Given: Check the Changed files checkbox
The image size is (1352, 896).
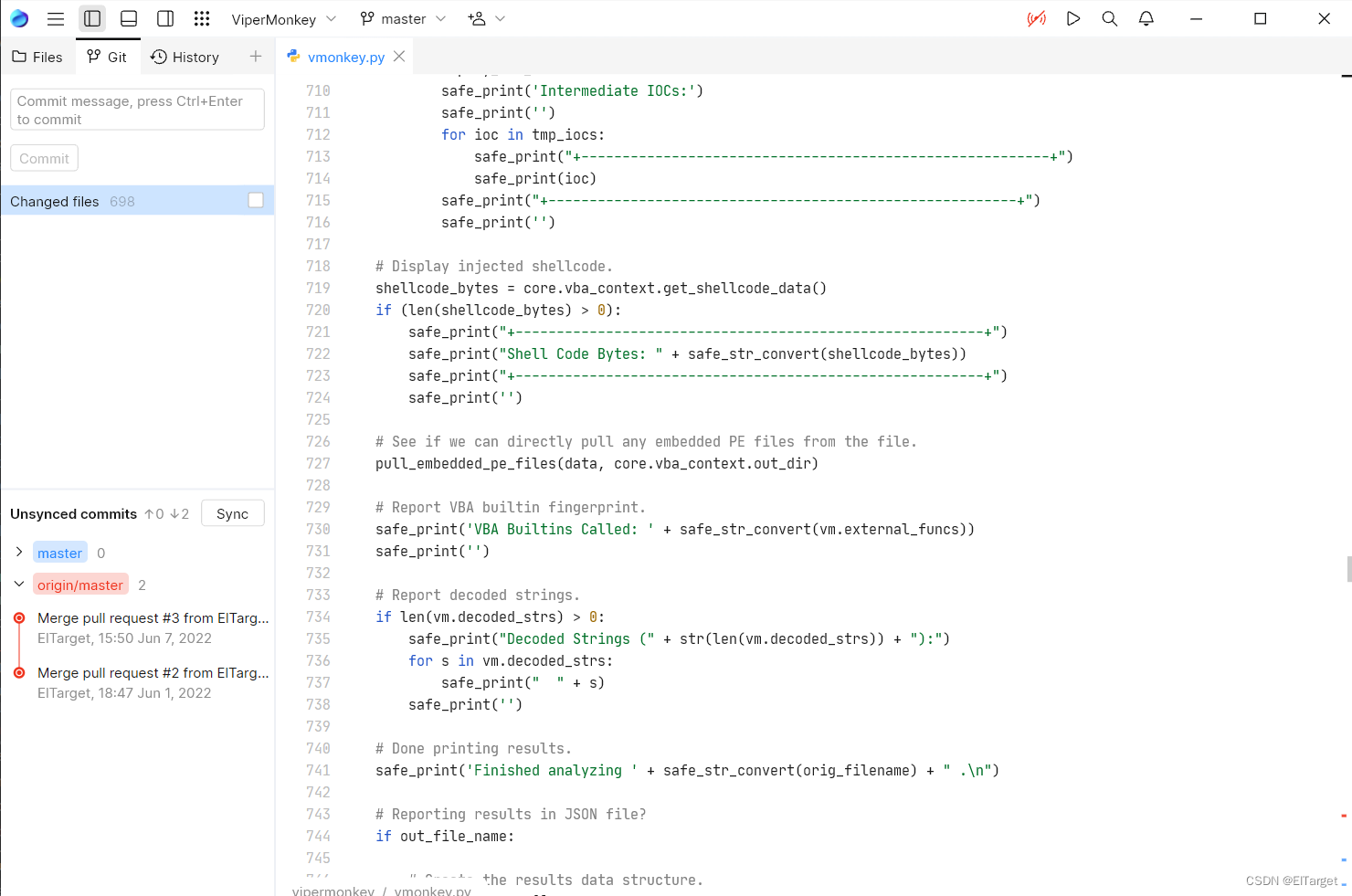Looking at the screenshot, I should click(x=256, y=200).
